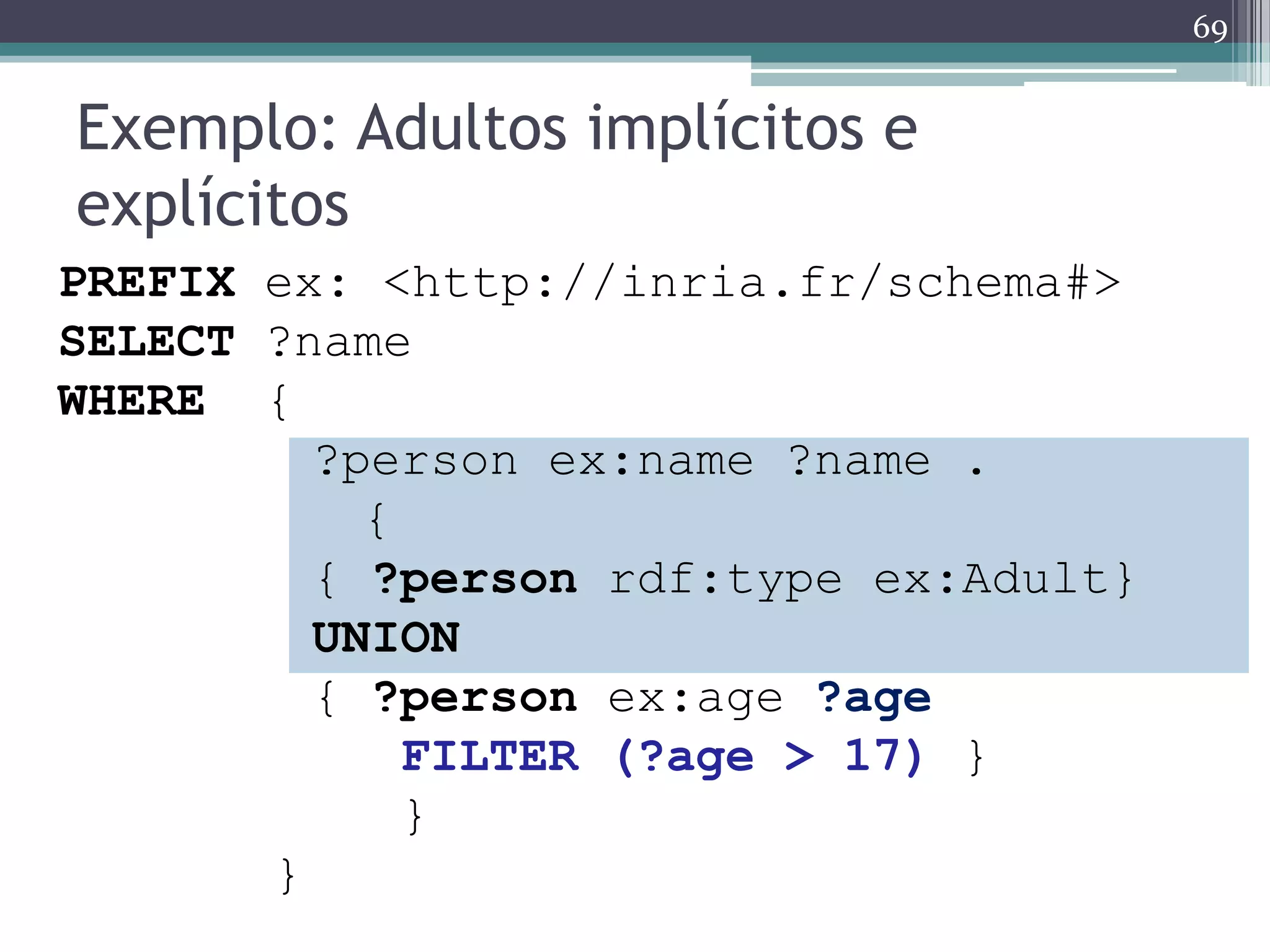Image resolution: width=1270 pixels, height=952 pixels.
Task: Click the URI <http://inria.fr/schema#>
Action: point(752,283)
